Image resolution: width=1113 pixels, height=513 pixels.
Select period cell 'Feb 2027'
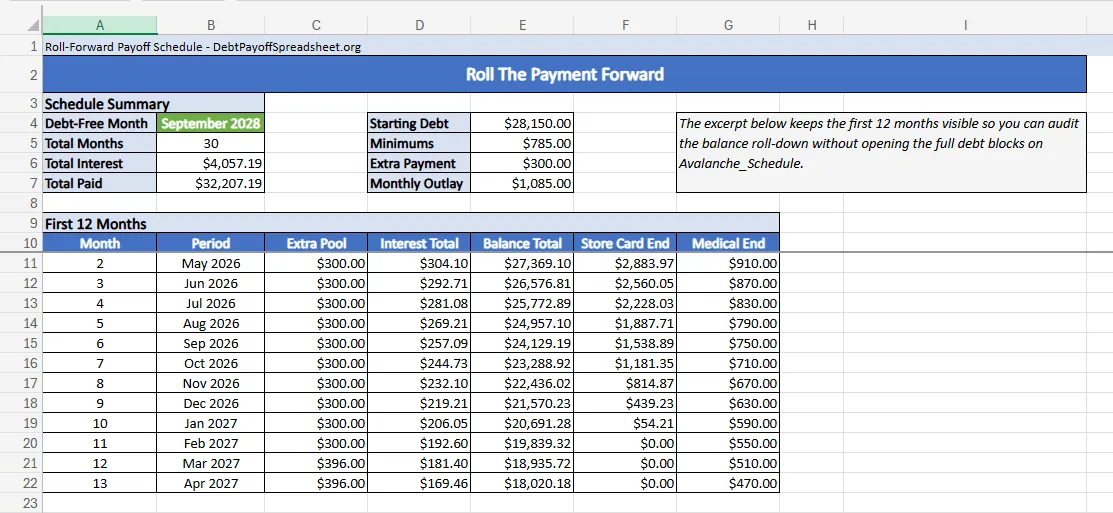tap(211, 443)
